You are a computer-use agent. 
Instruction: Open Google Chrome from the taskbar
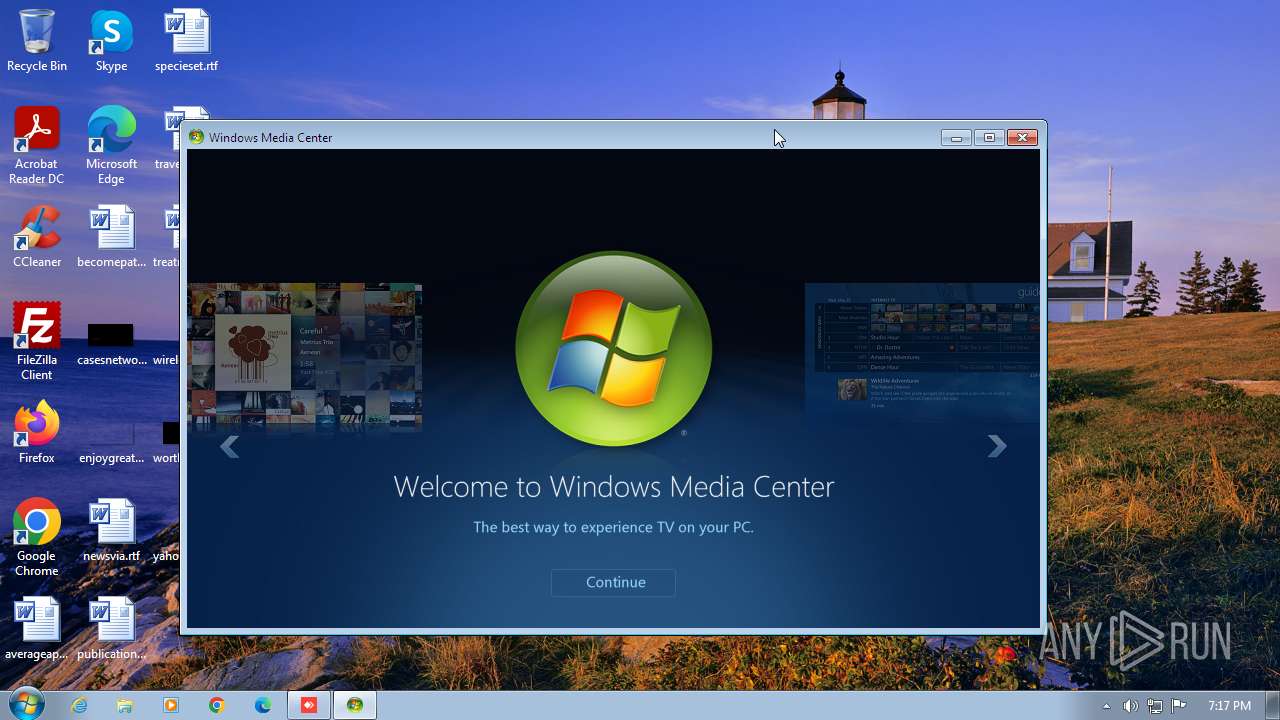coord(217,705)
